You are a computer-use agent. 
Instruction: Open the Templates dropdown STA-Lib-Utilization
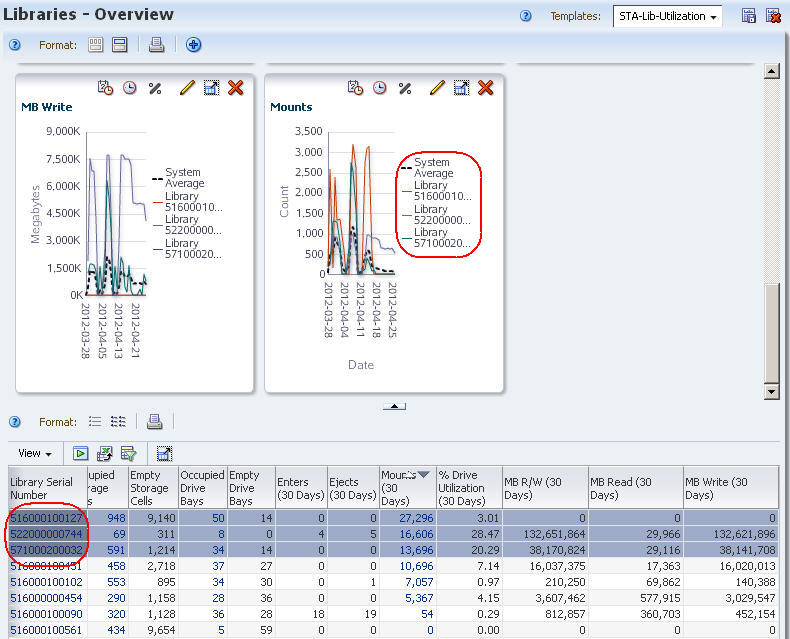667,17
